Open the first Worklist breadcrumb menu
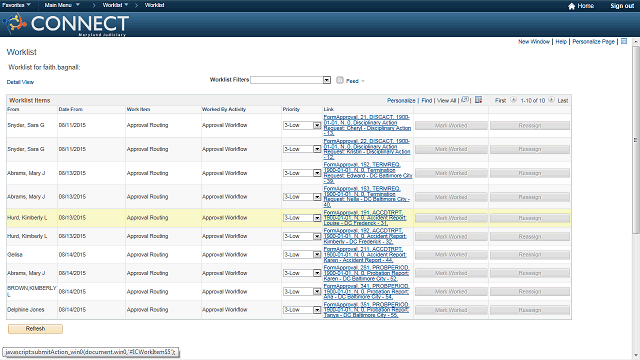This screenshot has height=360, width=640. click(x=115, y=5)
